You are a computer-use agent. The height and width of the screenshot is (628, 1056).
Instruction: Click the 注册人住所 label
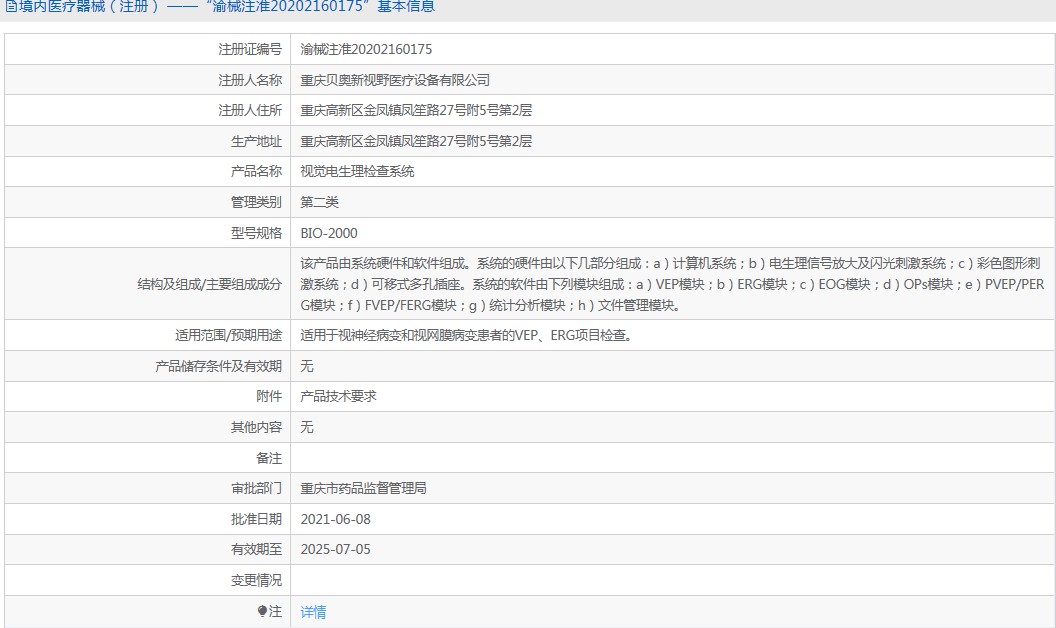(x=250, y=111)
